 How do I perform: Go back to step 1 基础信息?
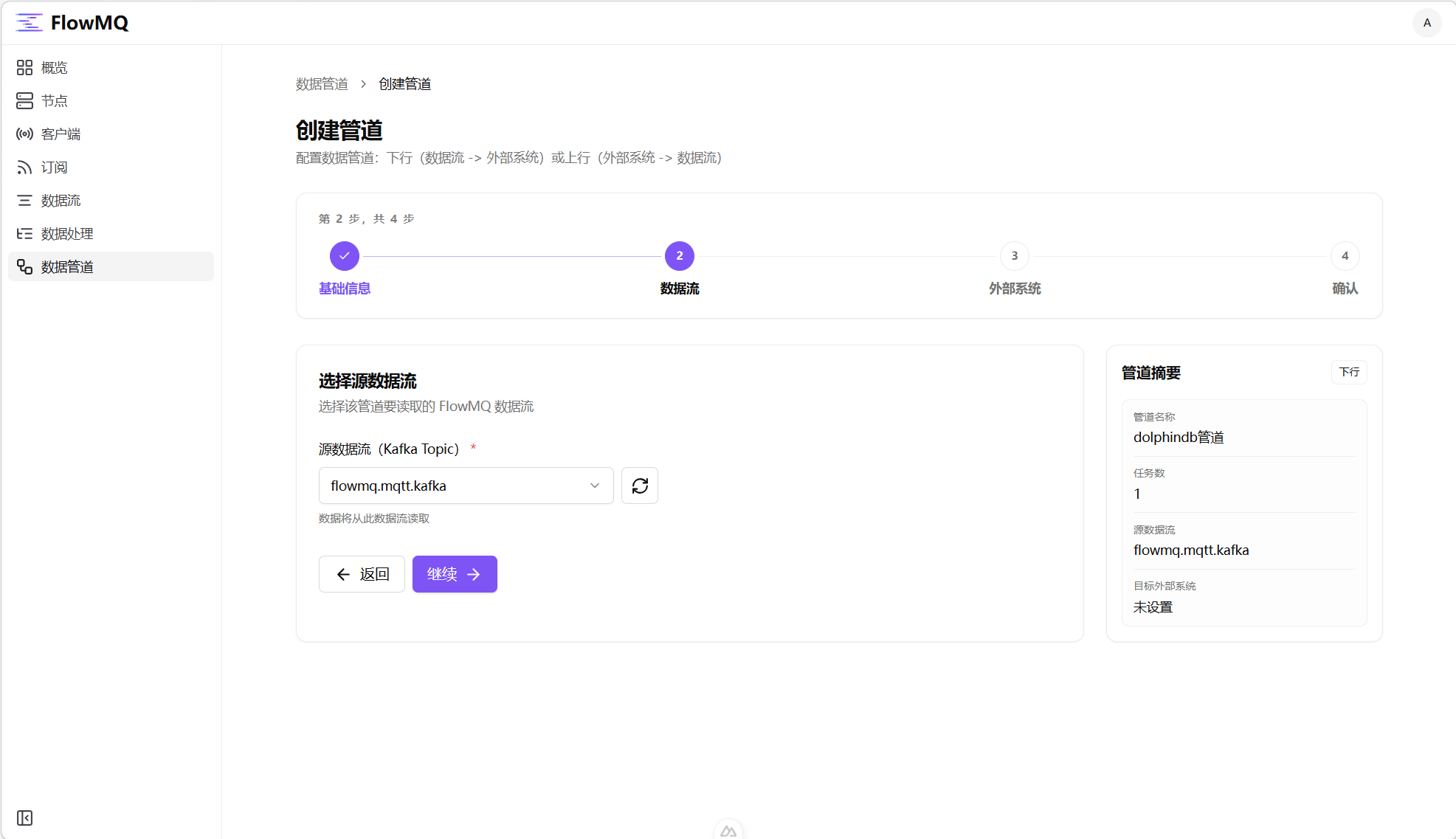point(344,256)
